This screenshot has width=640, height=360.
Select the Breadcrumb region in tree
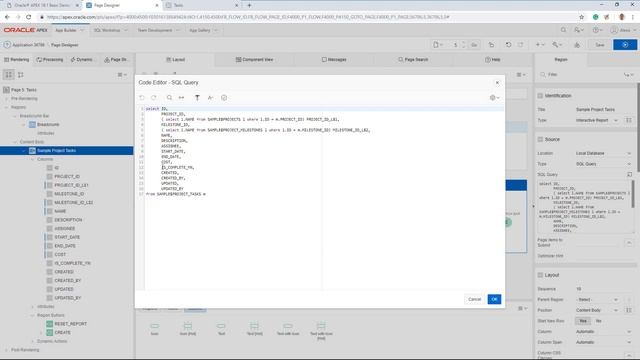point(48,124)
